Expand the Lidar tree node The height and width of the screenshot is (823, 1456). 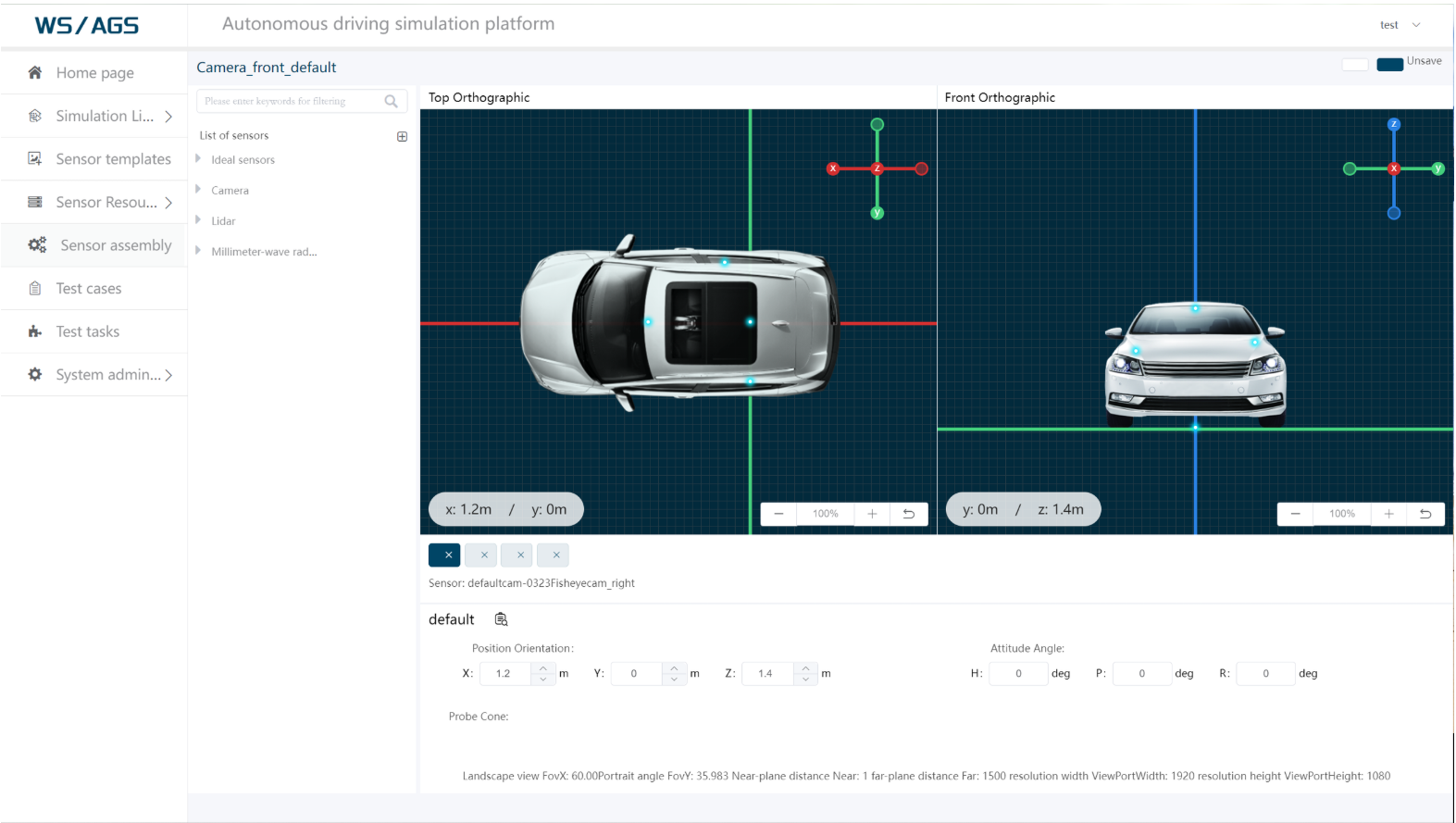[198, 220]
